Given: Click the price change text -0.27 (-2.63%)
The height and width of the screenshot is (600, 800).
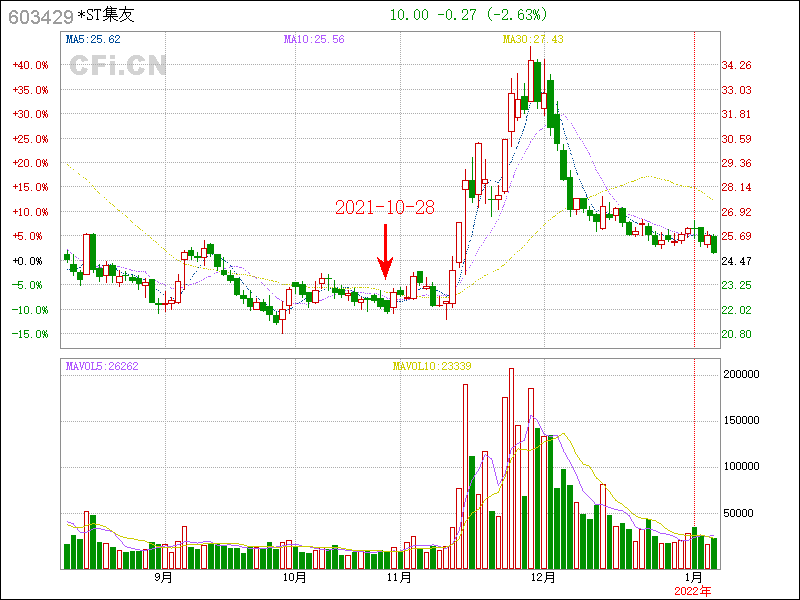Looking at the screenshot, I should point(497,15).
